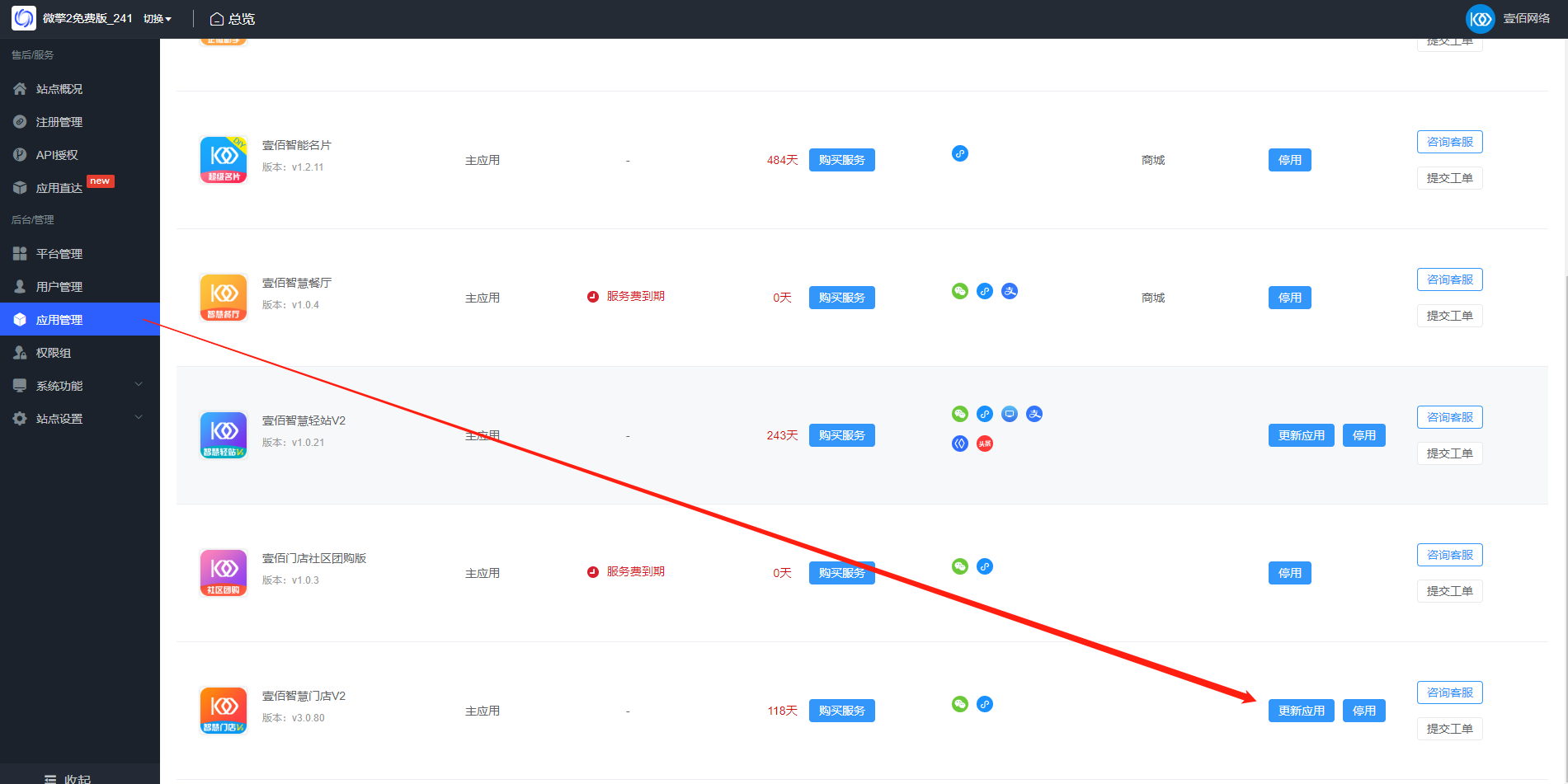Screen dimensions: 1568x784
Task: Click 壹佰智能名片 app icon
Action: [224, 160]
